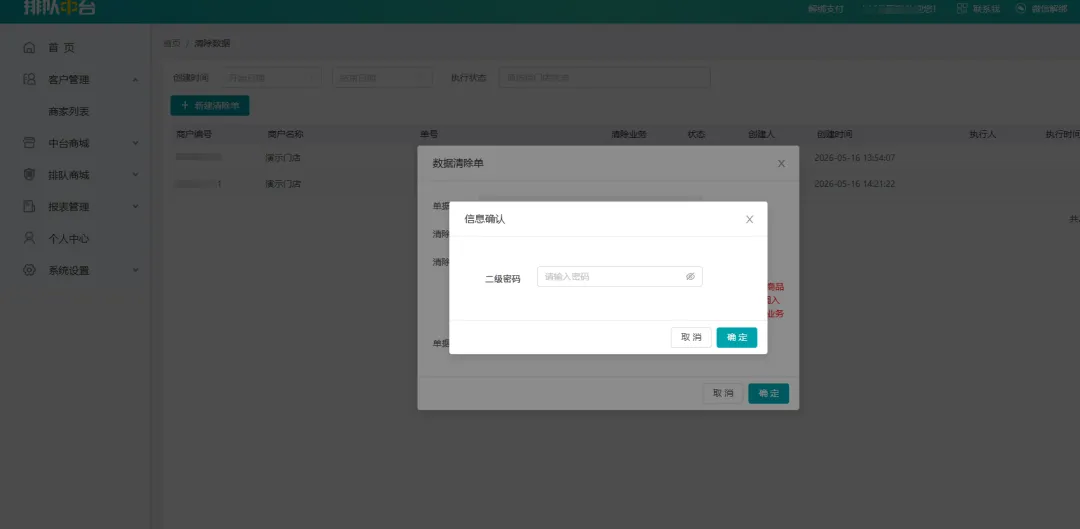The image size is (1080, 529).
Task: Click the 二级密码 password input field
Action: click(x=619, y=276)
